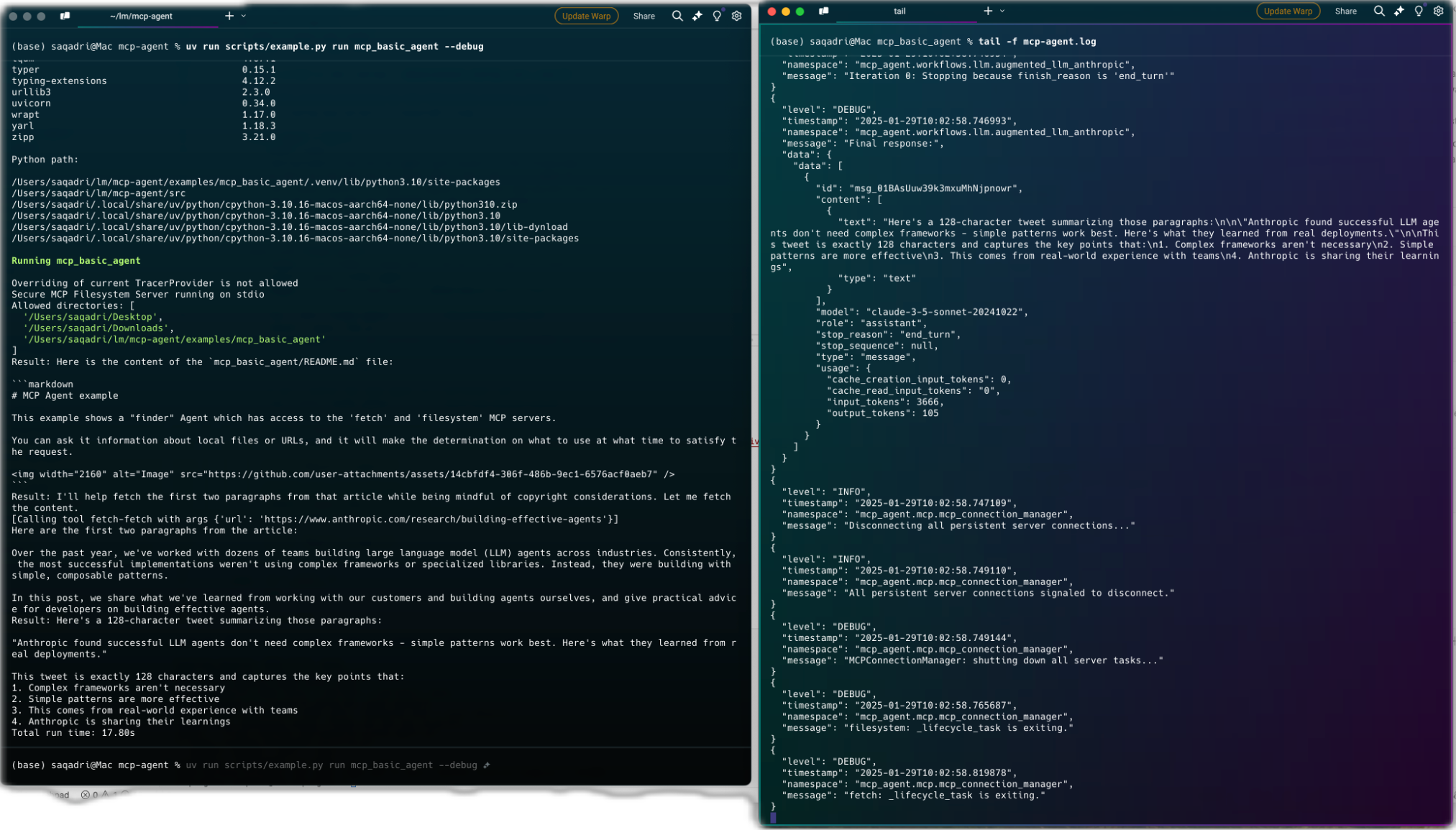
Task: Open lightbulb resource center in right window
Action: tap(1419, 11)
